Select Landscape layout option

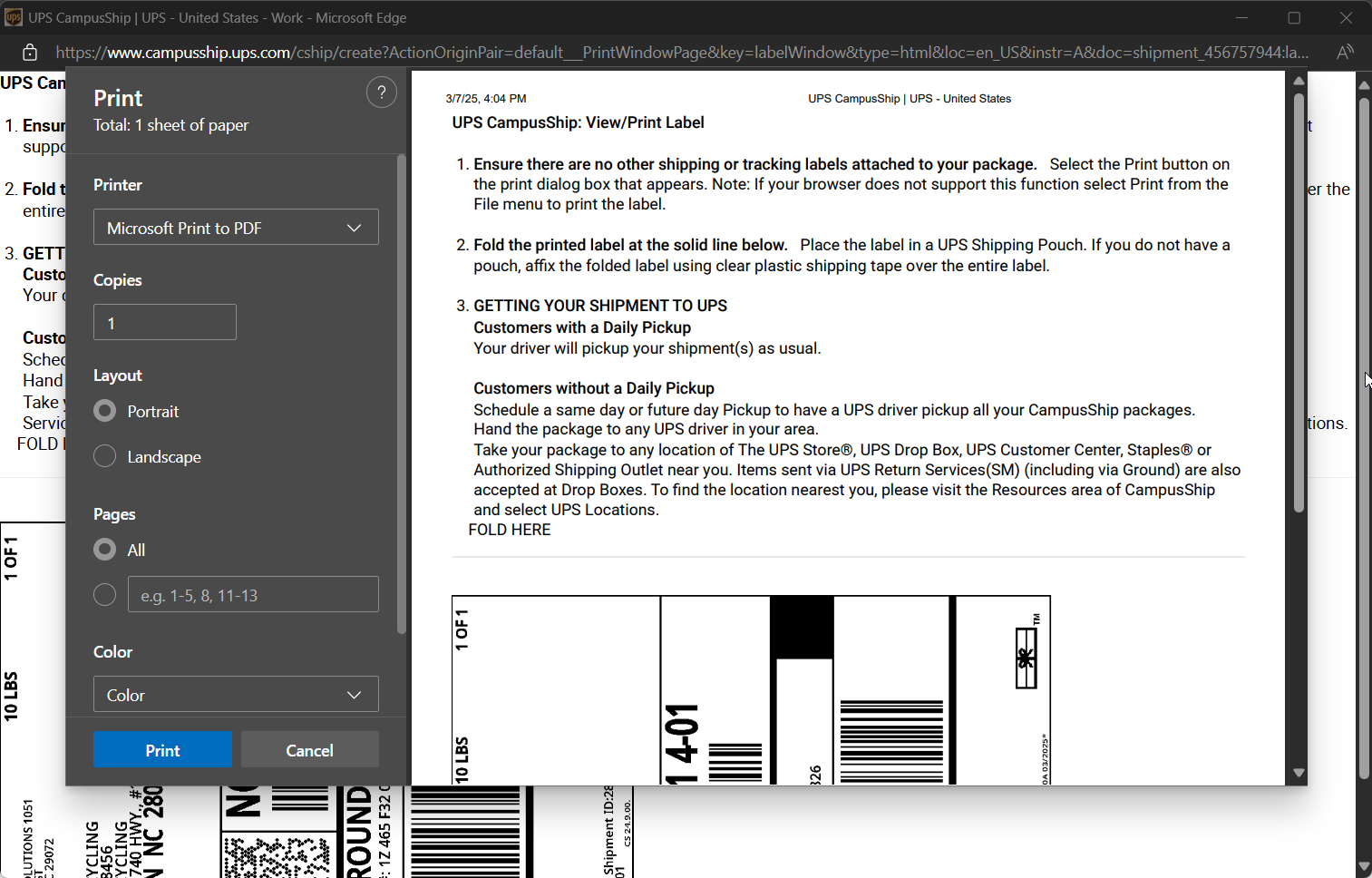105,456
